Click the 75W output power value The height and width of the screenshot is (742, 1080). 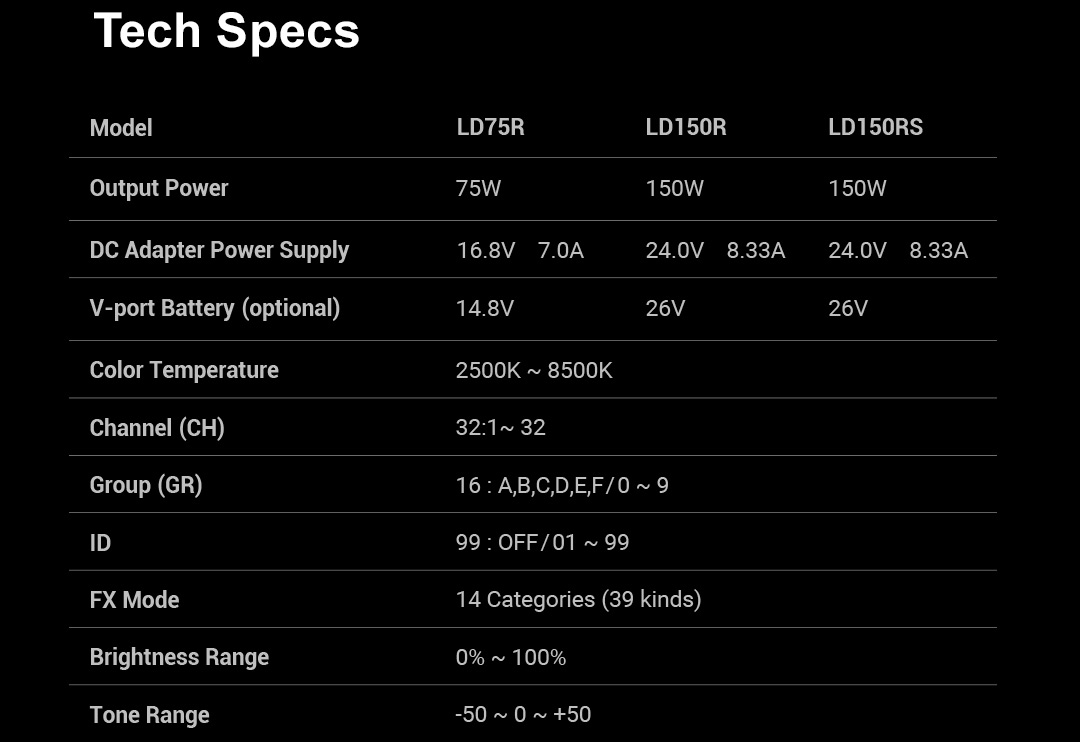(x=478, y=188)
